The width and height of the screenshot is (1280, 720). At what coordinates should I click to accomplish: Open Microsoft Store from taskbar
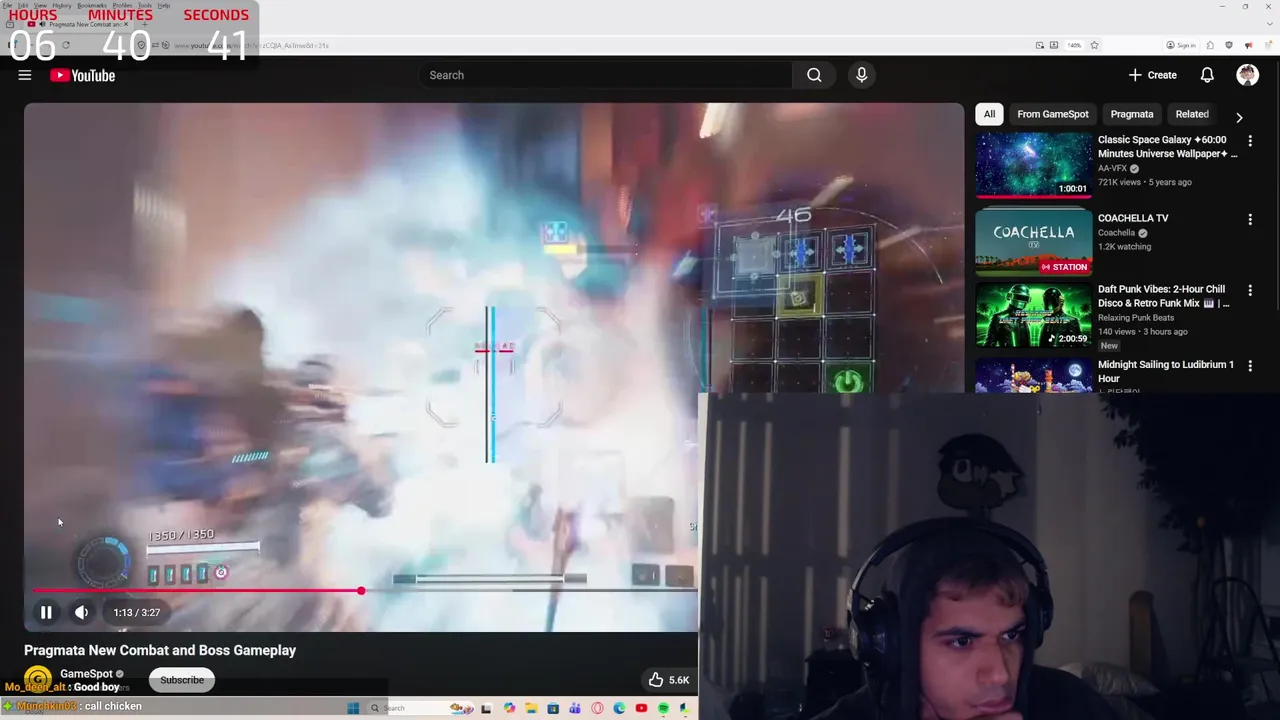(553, 708)
